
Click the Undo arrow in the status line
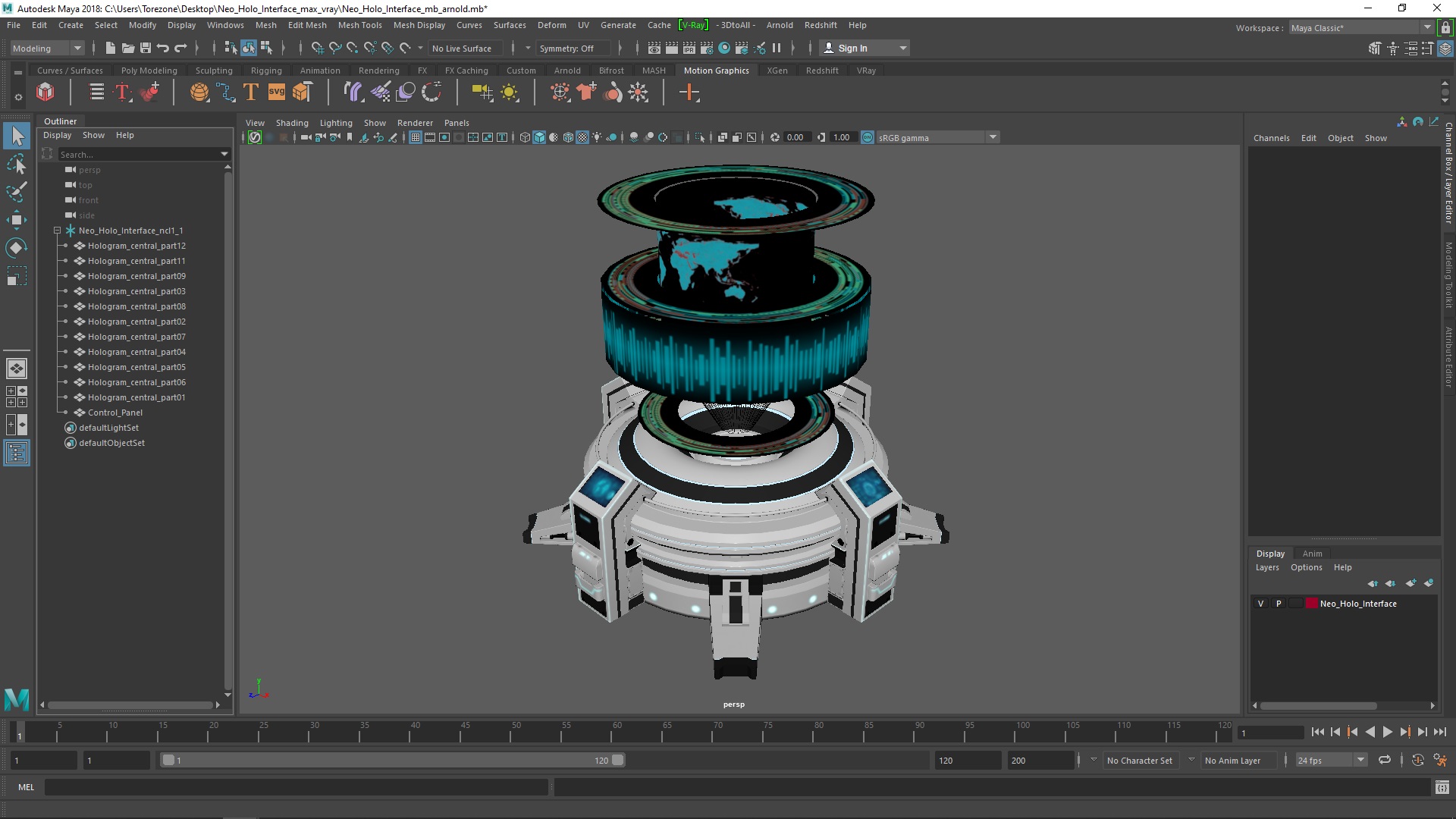coord(162,48)
